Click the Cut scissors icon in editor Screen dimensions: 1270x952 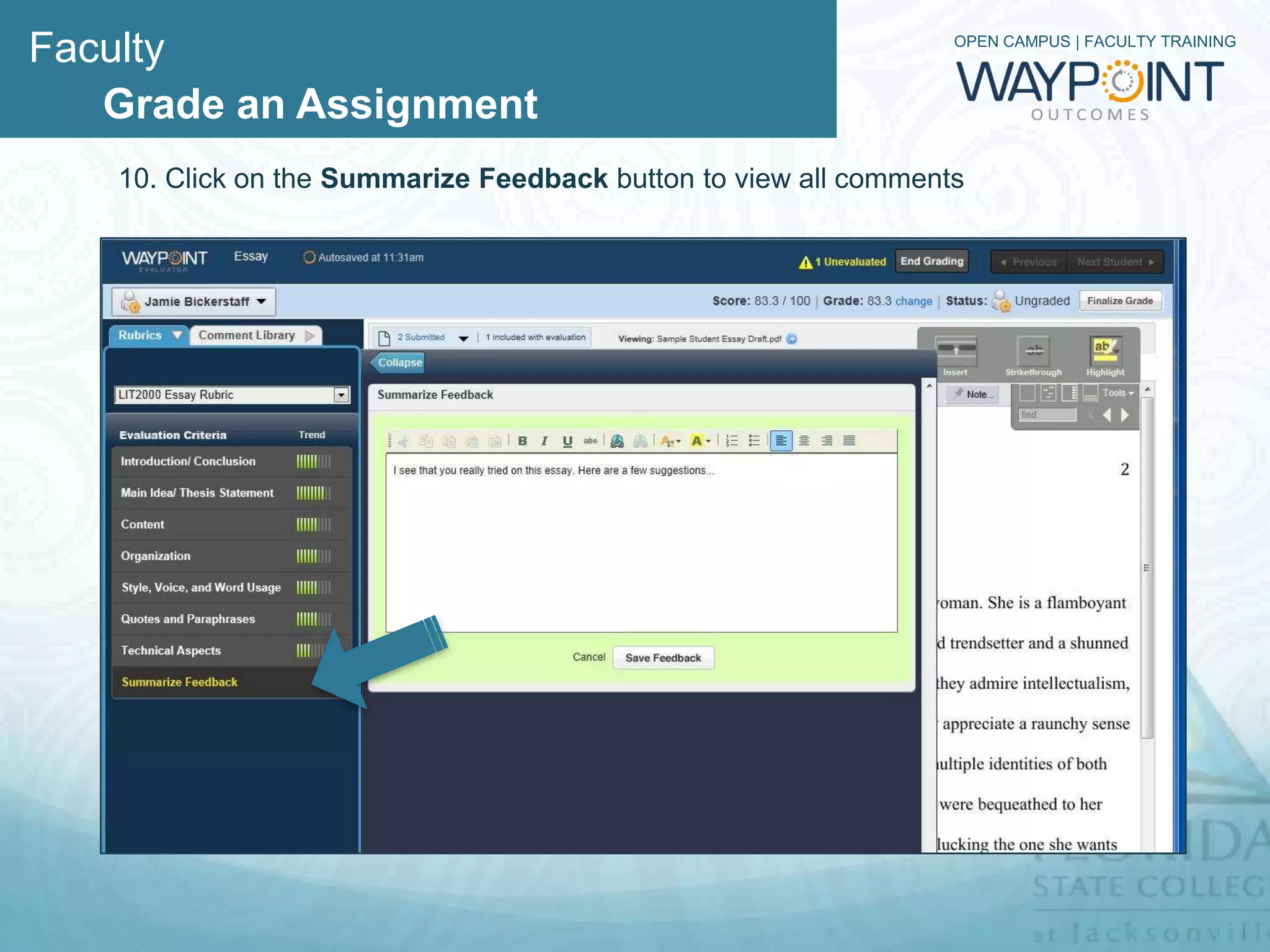coord(404,441)
